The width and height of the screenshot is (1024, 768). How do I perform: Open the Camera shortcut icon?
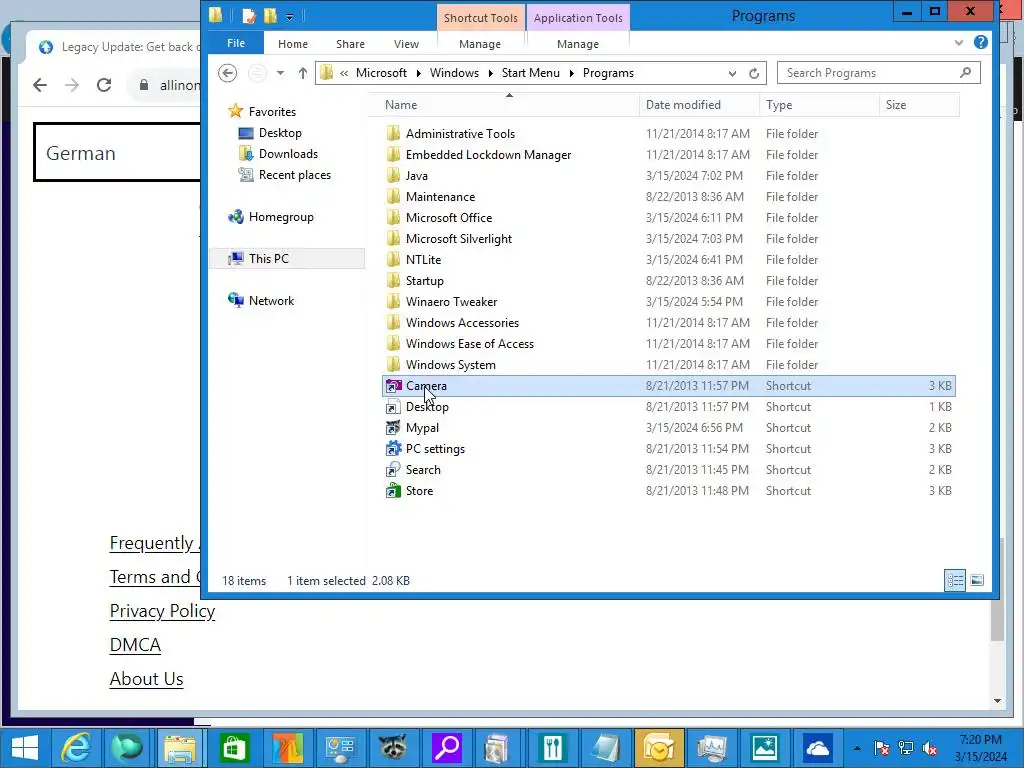click(393, 386)
